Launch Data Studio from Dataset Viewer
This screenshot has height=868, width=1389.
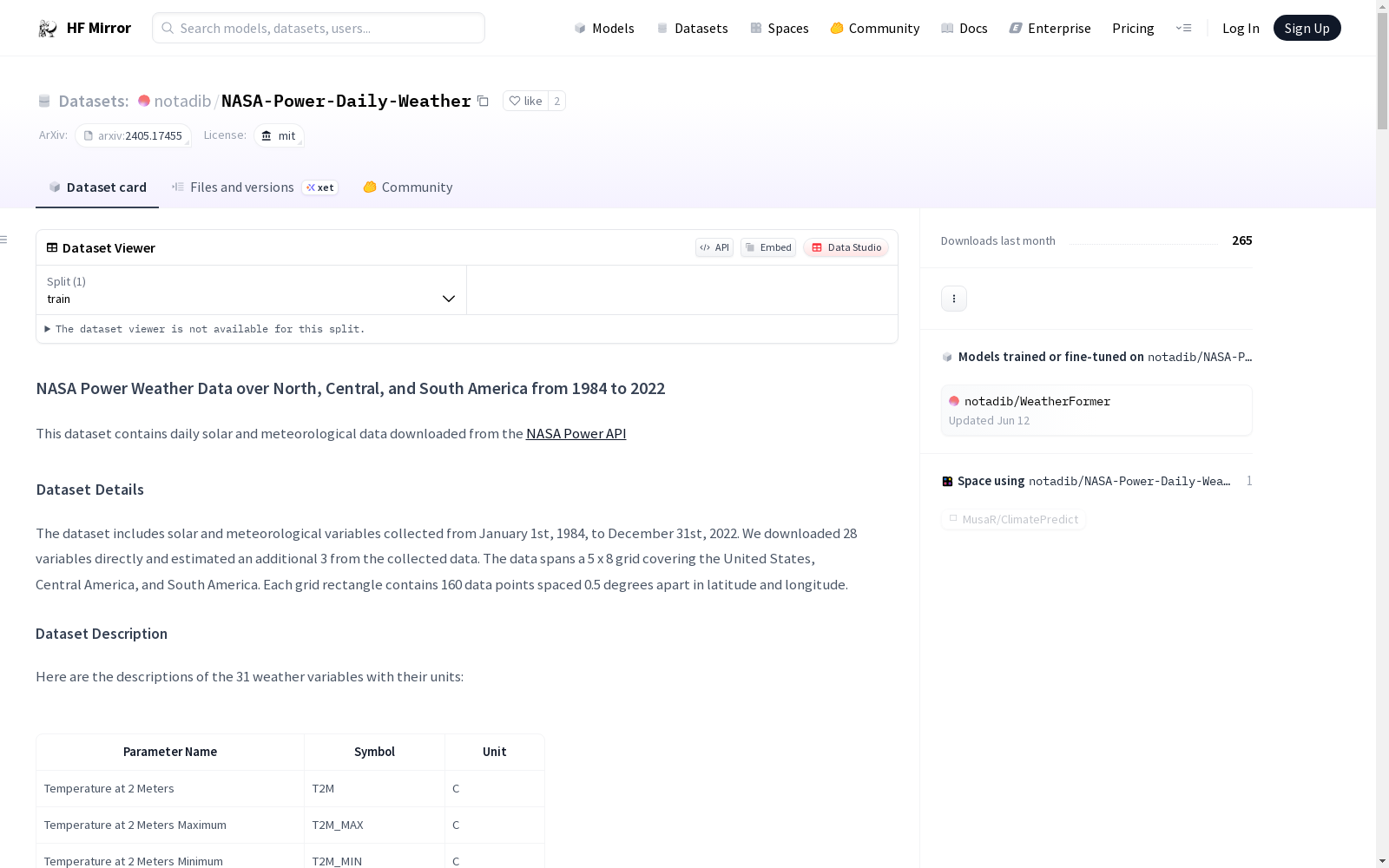tap(846, 247)
